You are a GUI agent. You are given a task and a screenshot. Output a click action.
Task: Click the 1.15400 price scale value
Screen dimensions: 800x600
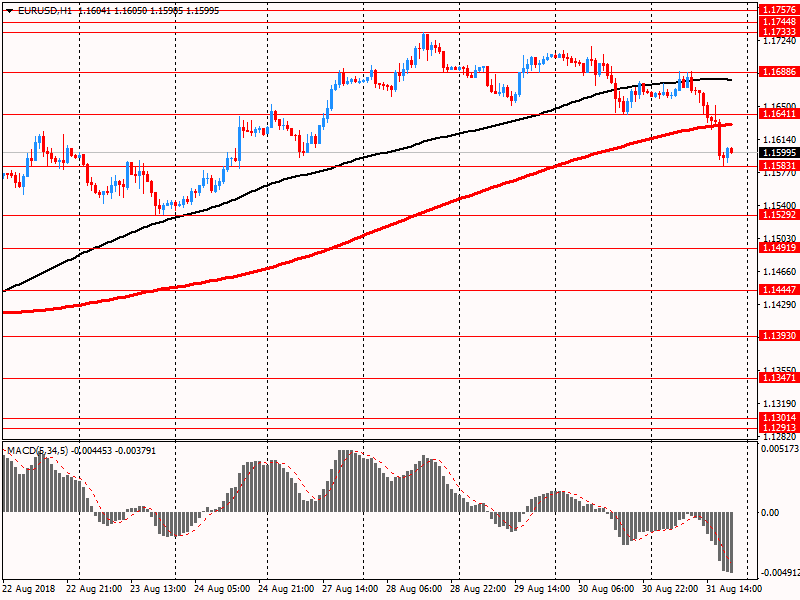click(x=779, y=205)
